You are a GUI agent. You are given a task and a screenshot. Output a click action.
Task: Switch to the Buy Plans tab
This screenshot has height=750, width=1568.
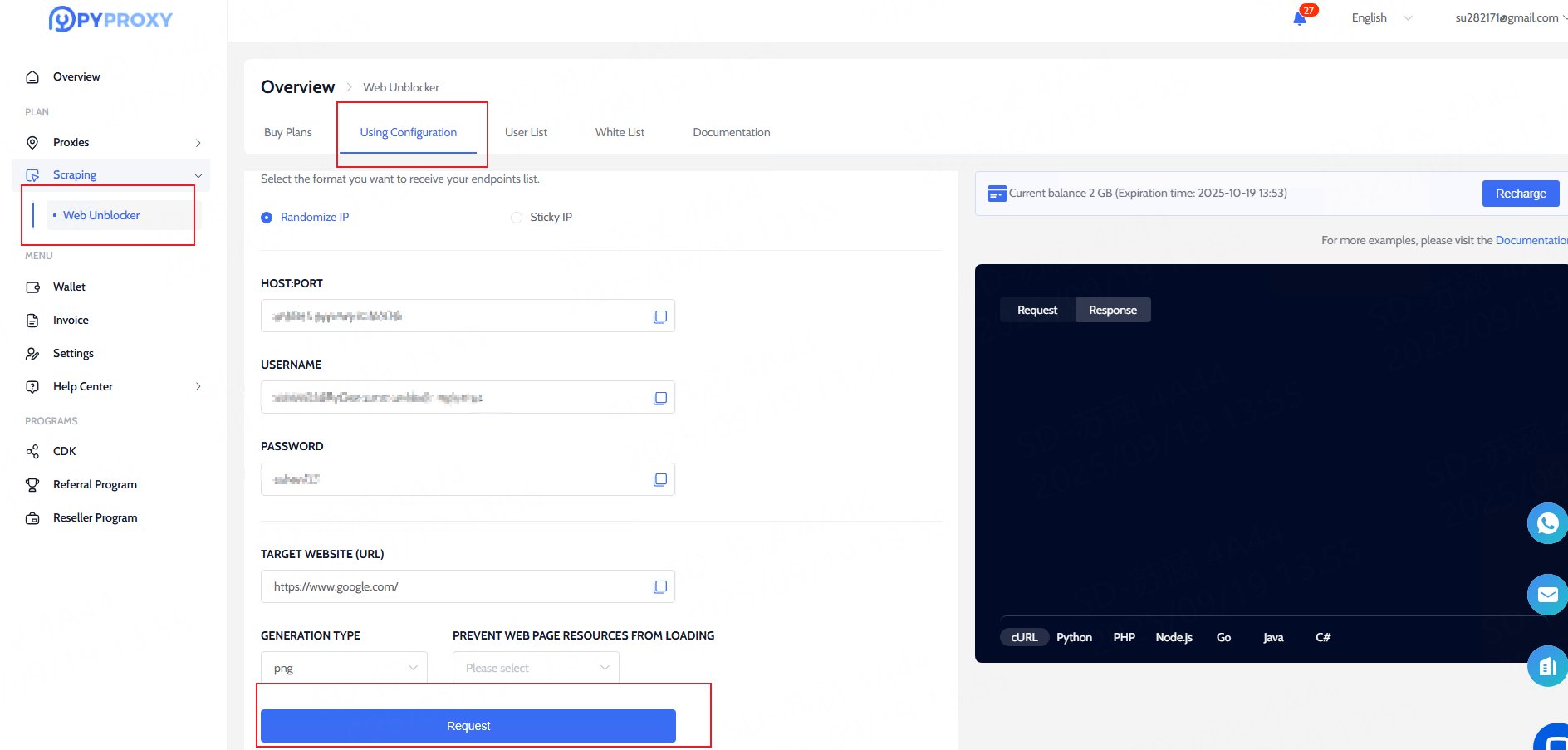(x=288, y=133)
